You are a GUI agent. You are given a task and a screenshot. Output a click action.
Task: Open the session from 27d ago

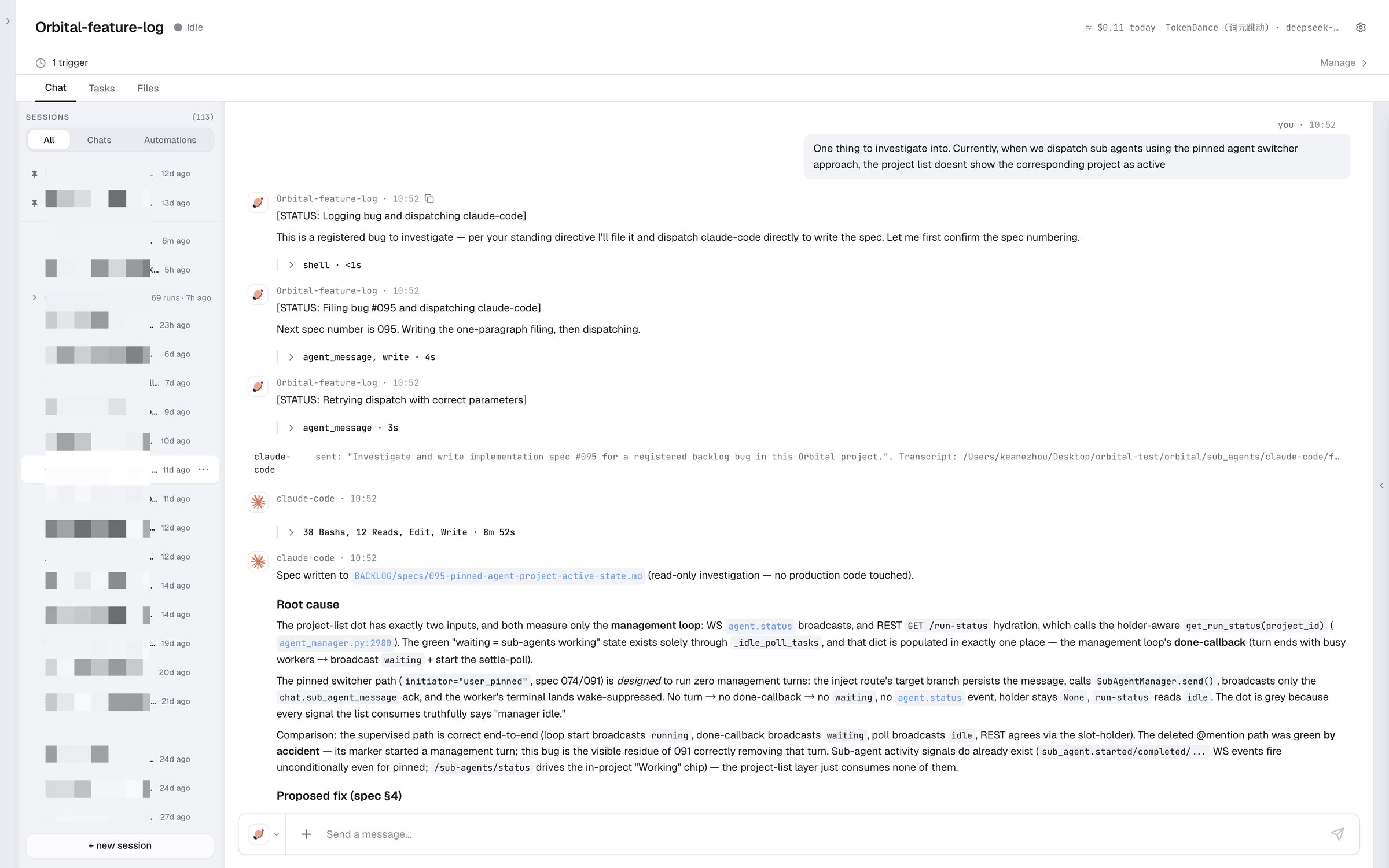[120, 817]
